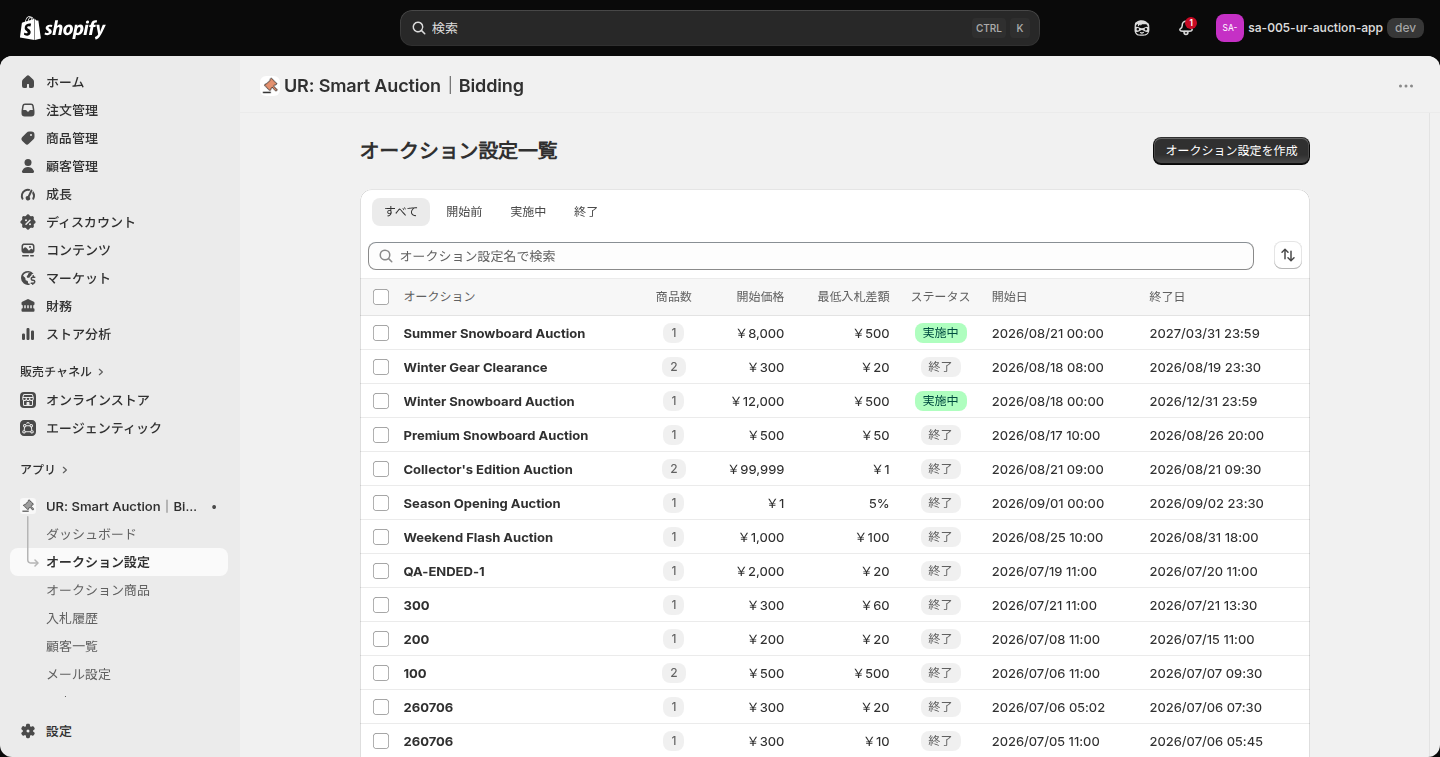This screenshot has height=757, width=1440.
Task: Open 商品管理 products tag icon
Action: (28, 138)
